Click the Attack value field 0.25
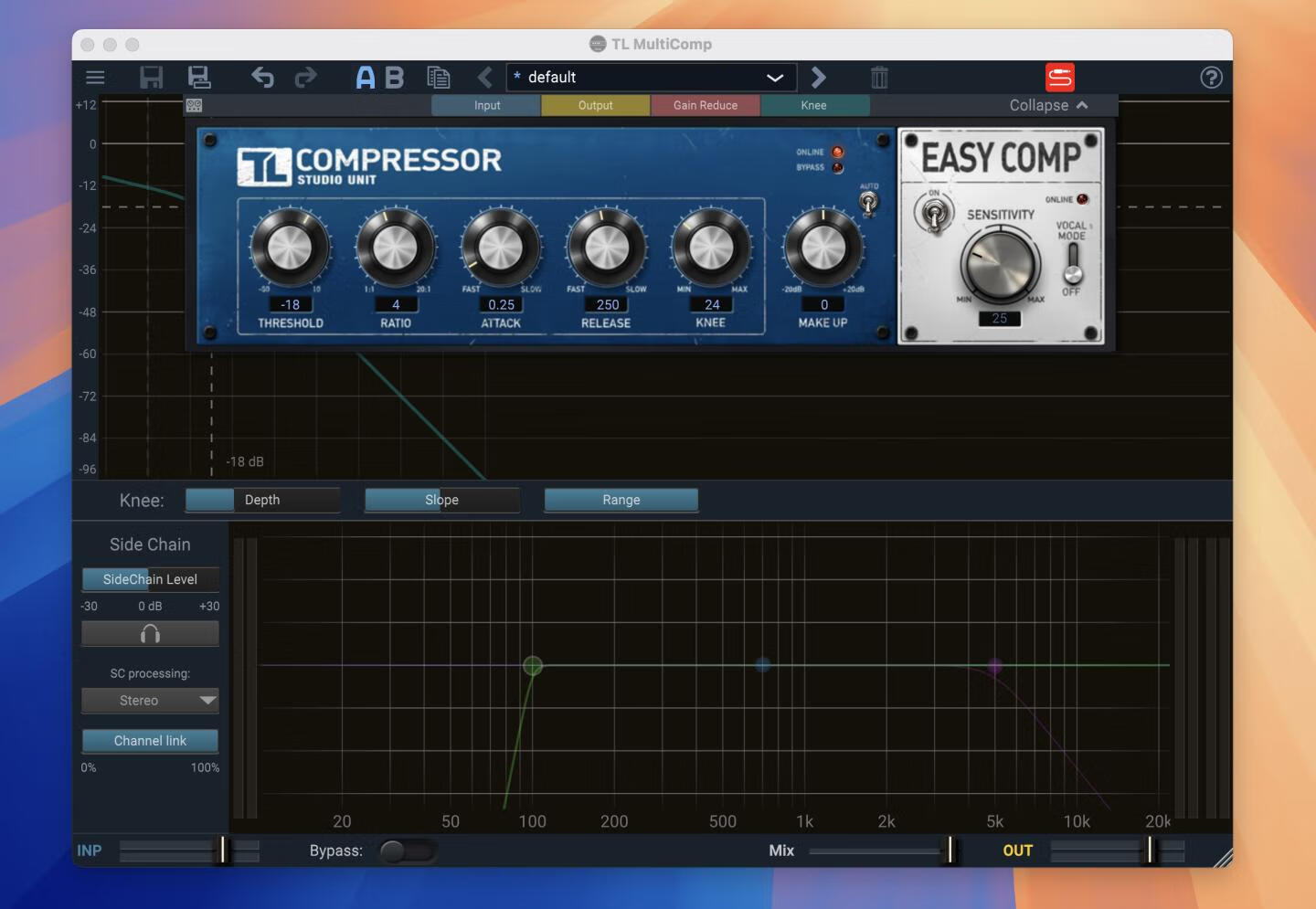The image size is (1316, 909). pyautogui.click(x=501, y=305)
